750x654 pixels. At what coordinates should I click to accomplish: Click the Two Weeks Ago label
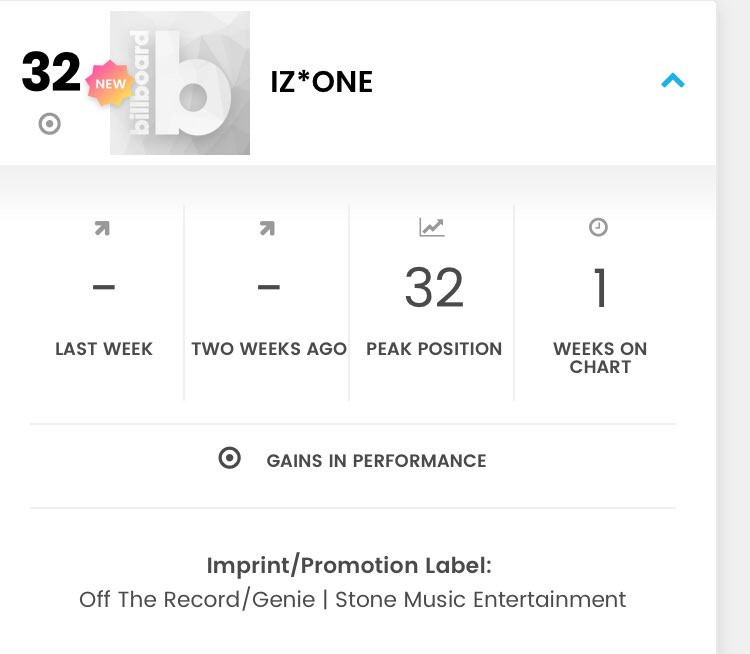[x=269, y=349]
